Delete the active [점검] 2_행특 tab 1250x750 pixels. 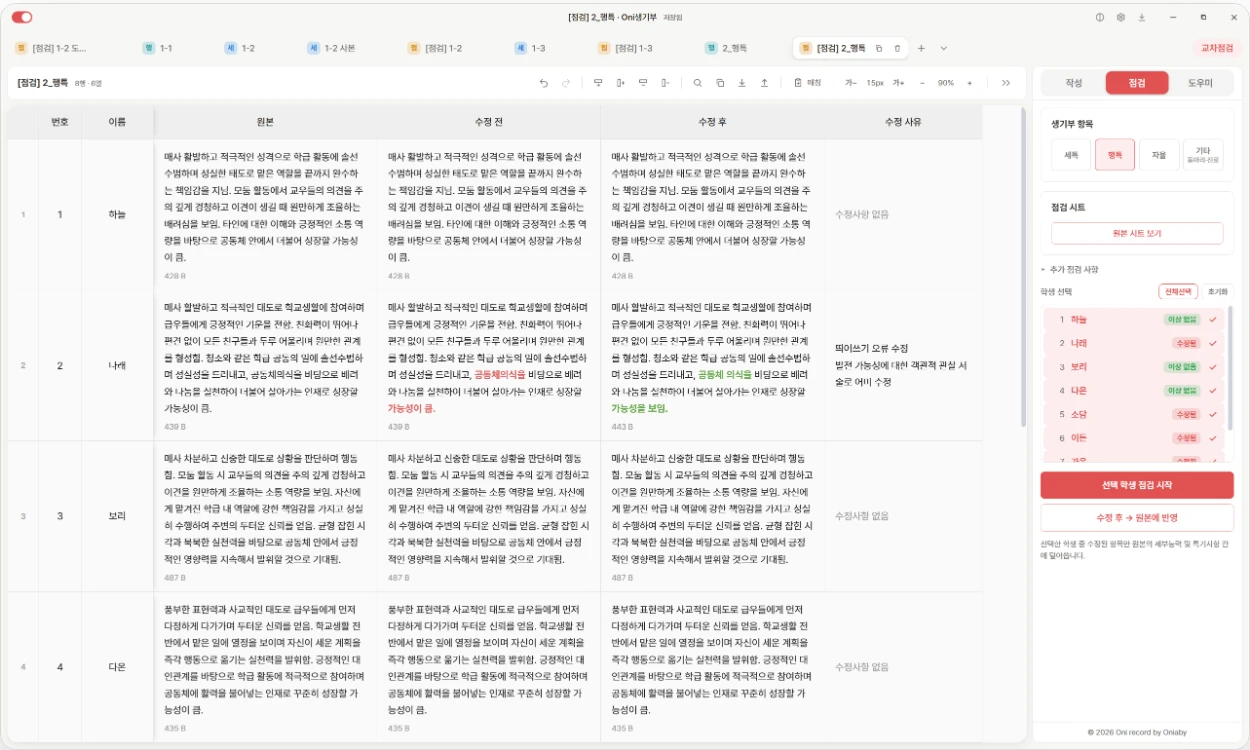(897, 48)
